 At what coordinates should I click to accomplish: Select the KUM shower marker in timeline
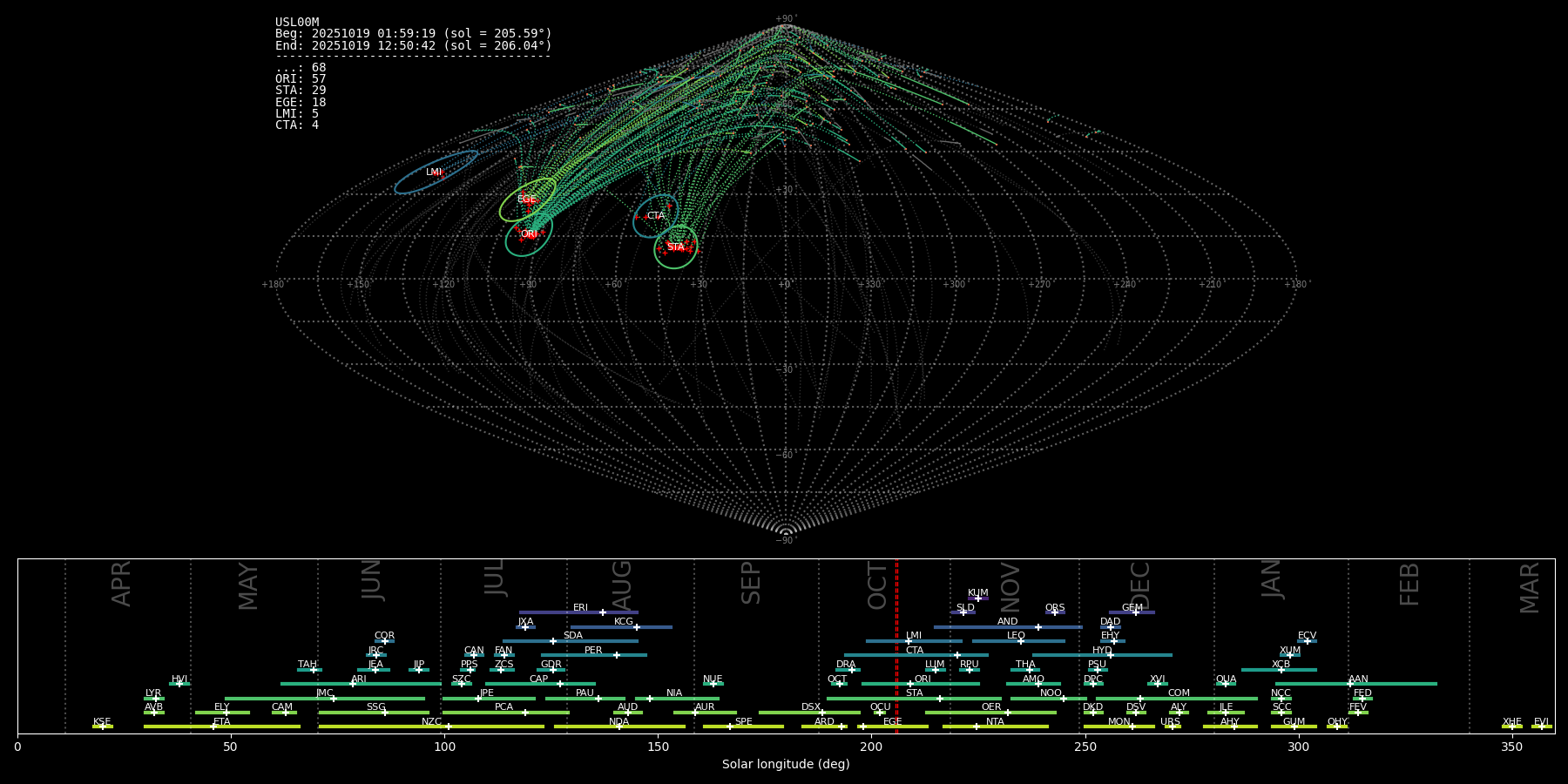tap(977, 598)
